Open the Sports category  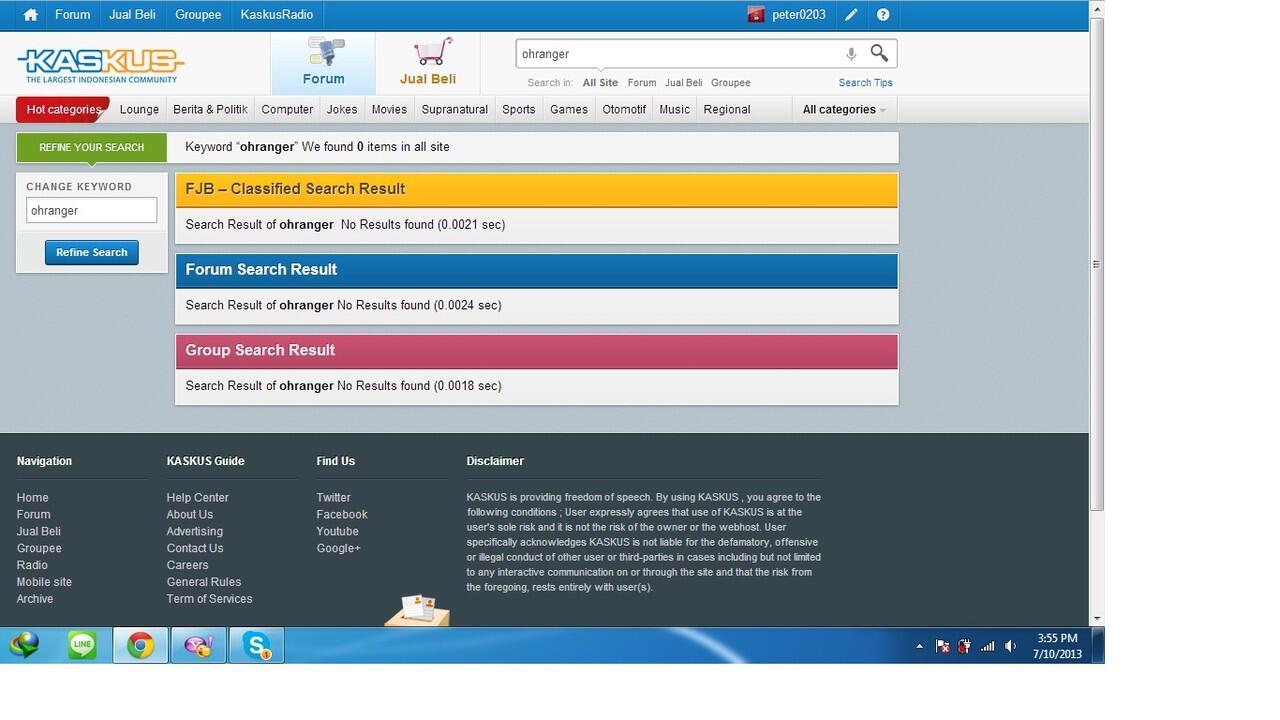coord(519,109)
